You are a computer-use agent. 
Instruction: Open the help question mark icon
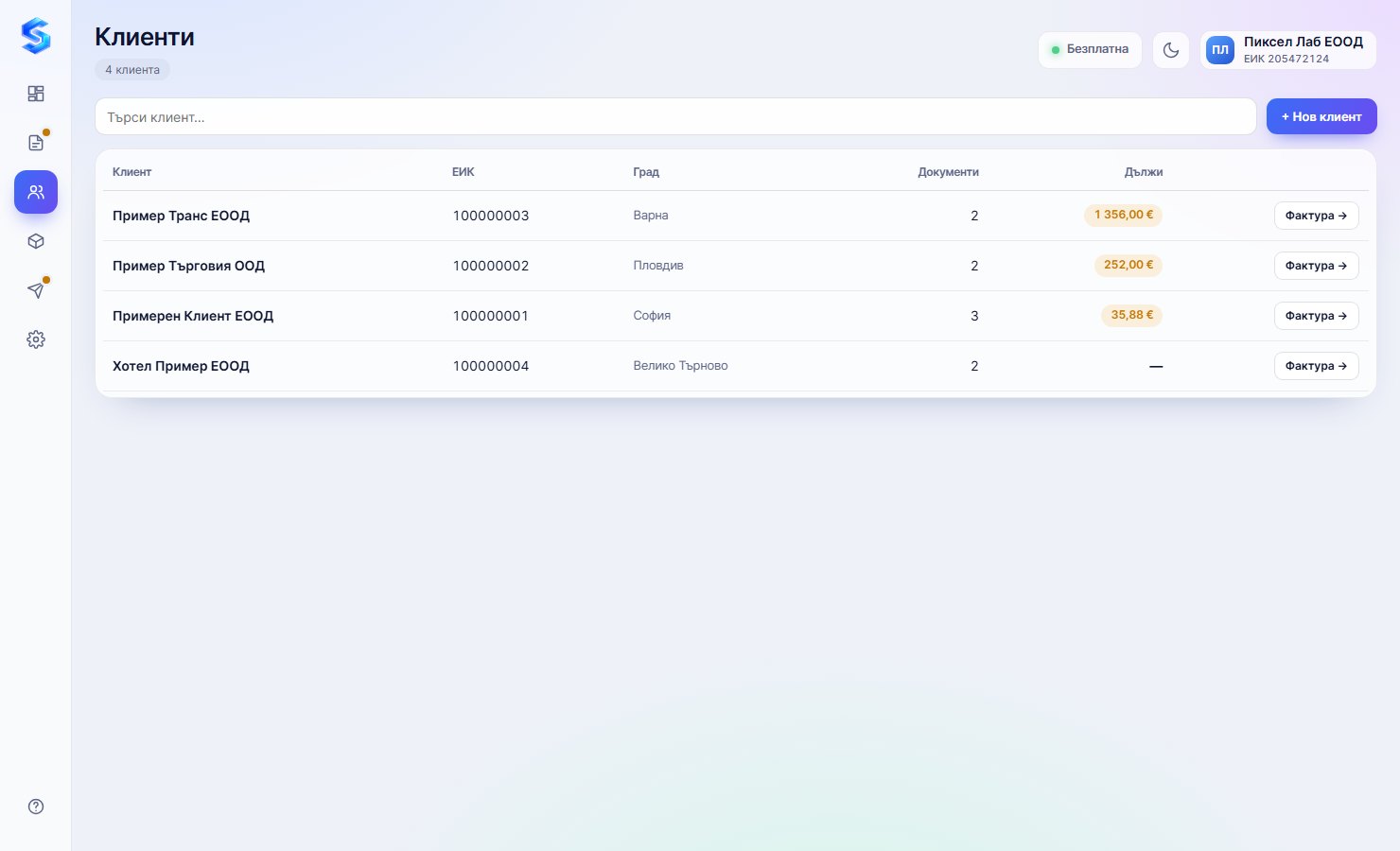tap(36, 807)
